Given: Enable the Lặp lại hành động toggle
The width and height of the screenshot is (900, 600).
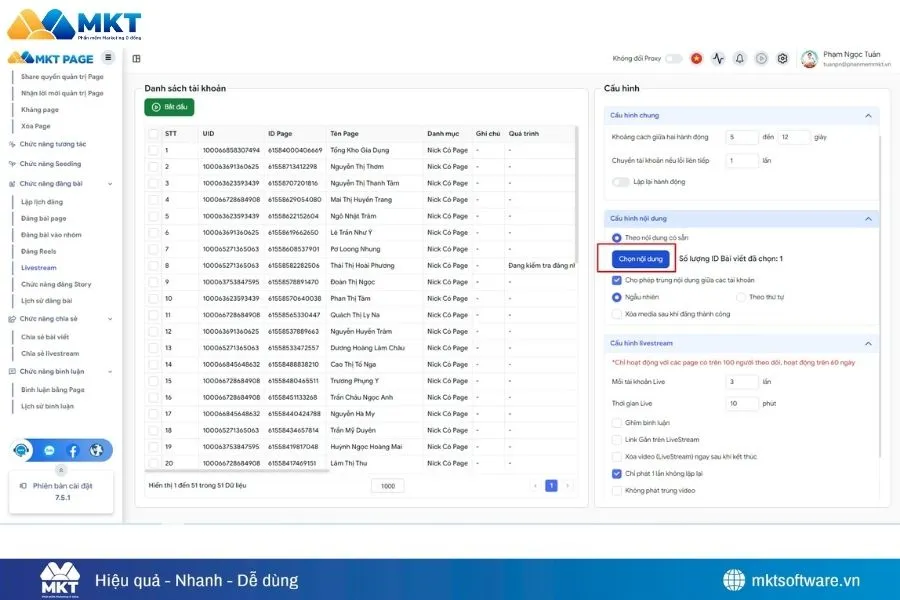Looking at the screenshot, I should click(x=620, y=182).
